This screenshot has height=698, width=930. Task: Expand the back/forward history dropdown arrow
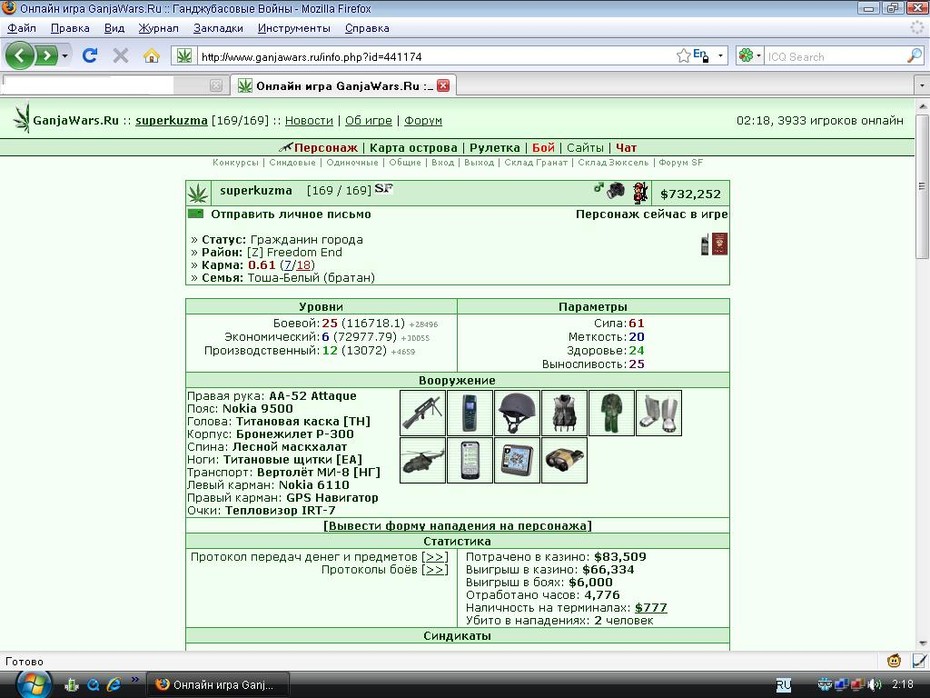pyautogui.click(x=65, y=56)
